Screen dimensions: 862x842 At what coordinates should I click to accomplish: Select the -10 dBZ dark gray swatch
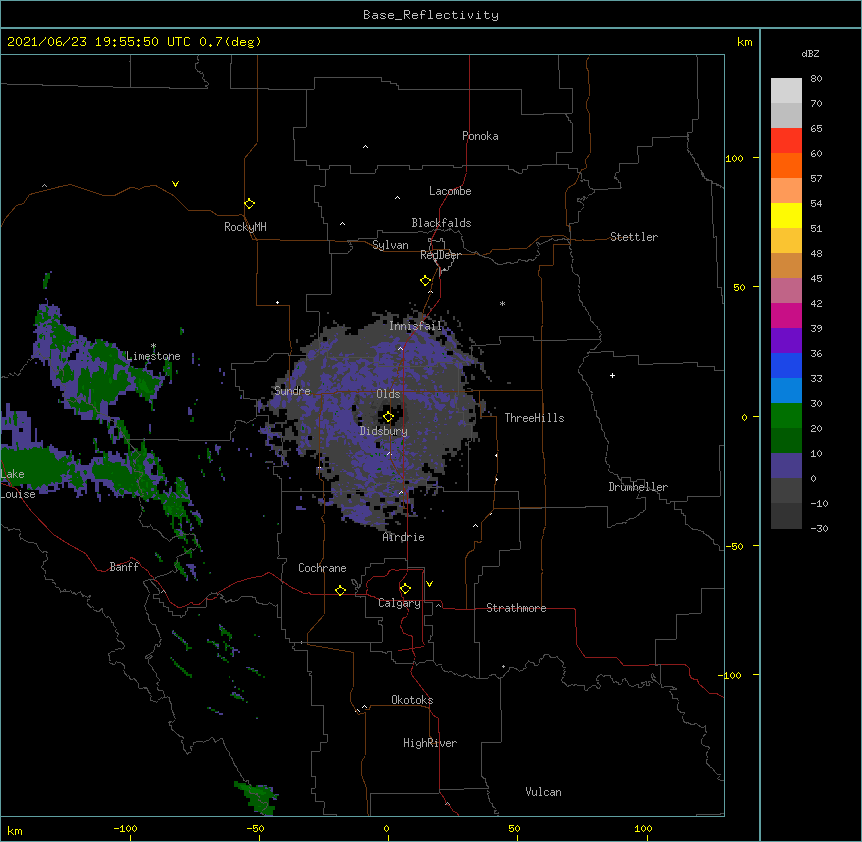pos(786,516)
